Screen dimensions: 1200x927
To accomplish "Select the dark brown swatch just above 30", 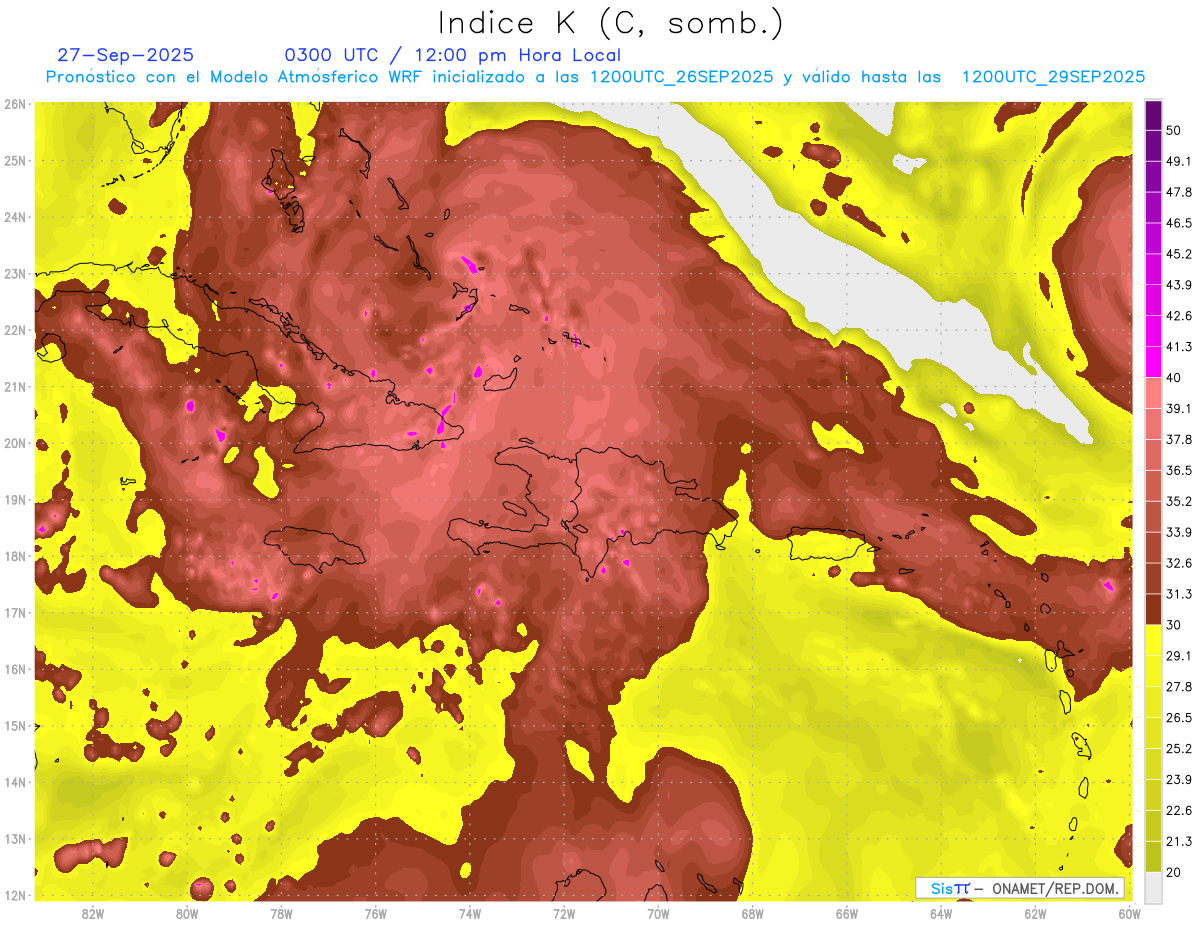I will click(x=1153, y=609).
